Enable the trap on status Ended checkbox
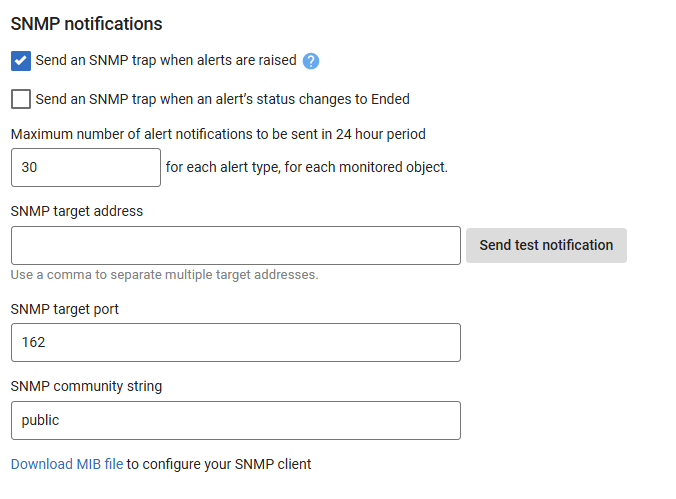 coord(21,99)
